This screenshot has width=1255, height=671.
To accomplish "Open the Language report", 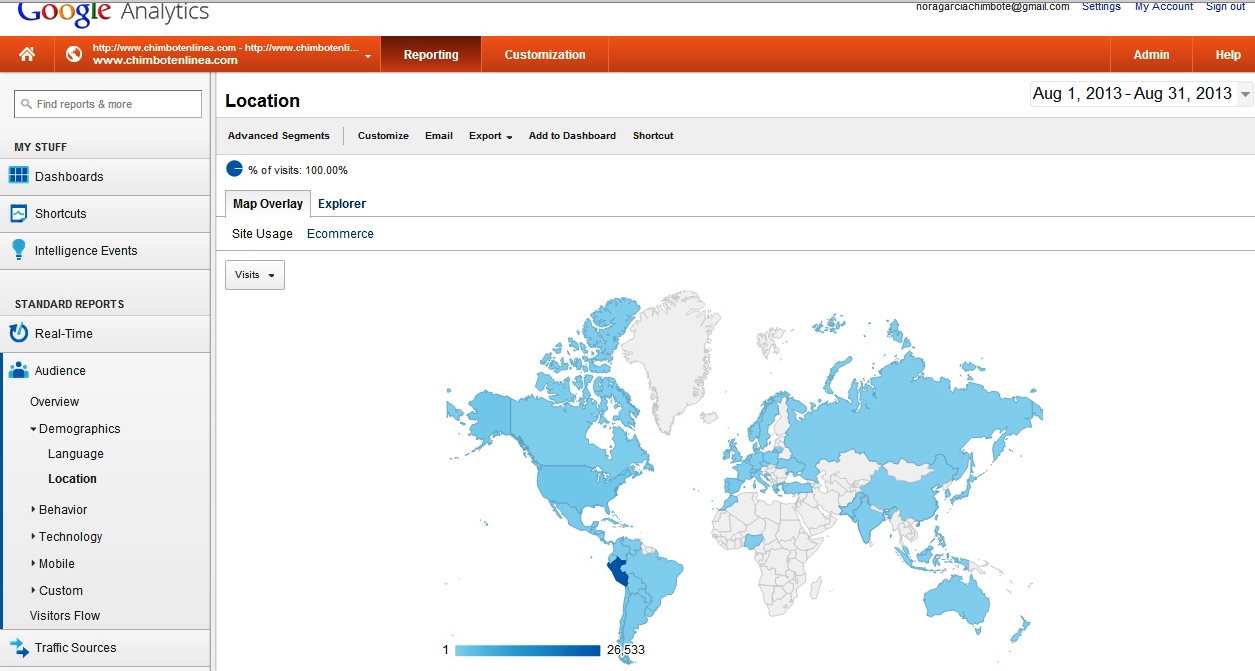I will tap(76, 453).
